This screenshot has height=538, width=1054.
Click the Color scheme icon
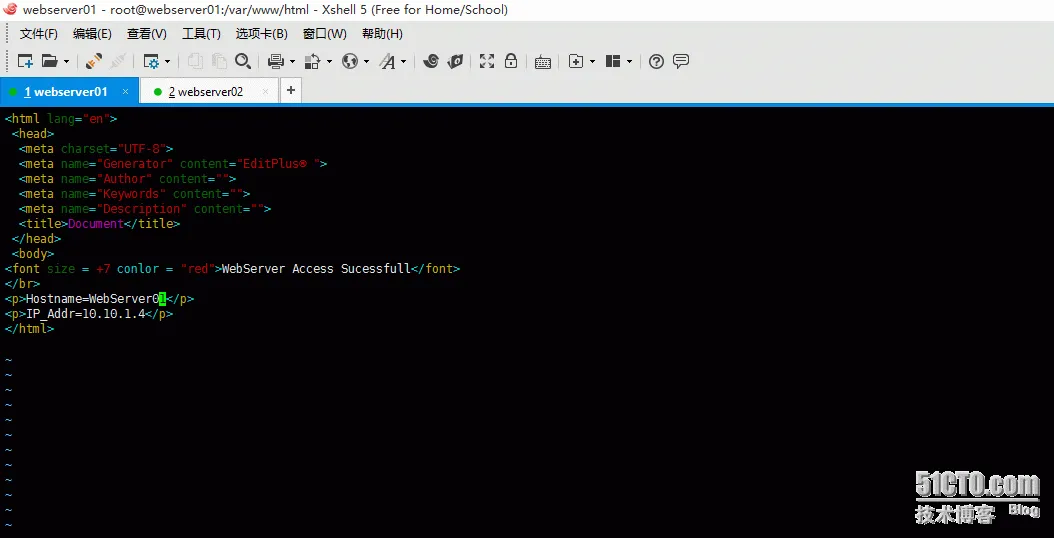[313, 61]
